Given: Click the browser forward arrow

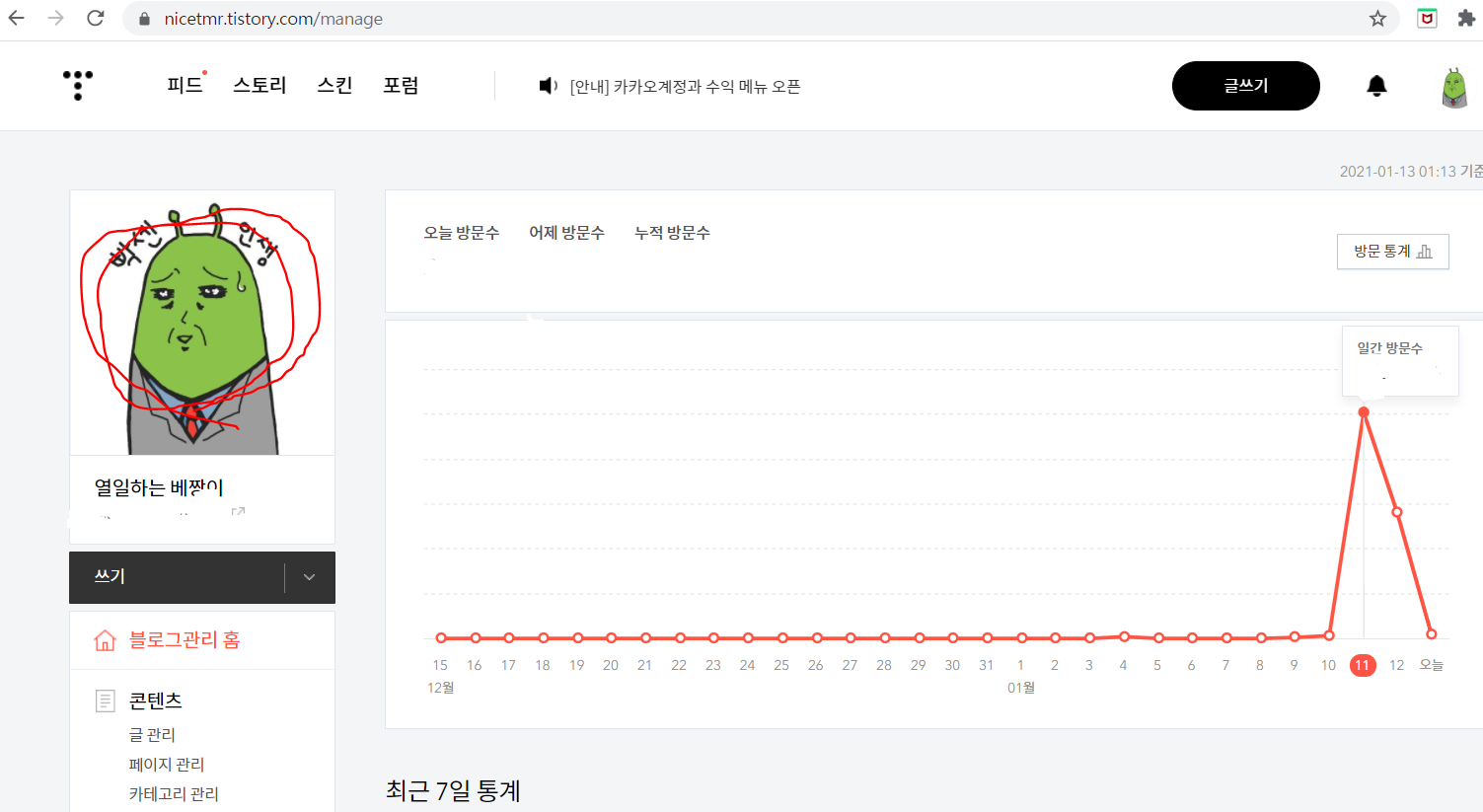Looking at the screenshot, I should click(x=56, y=18).
